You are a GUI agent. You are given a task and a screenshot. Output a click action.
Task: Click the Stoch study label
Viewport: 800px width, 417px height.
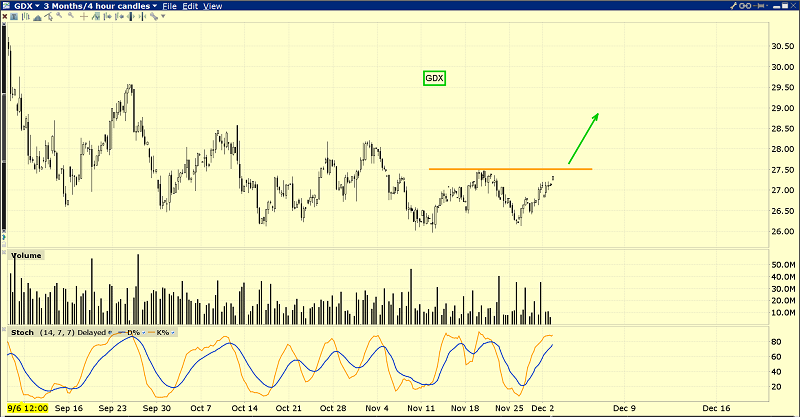[22, 332]
